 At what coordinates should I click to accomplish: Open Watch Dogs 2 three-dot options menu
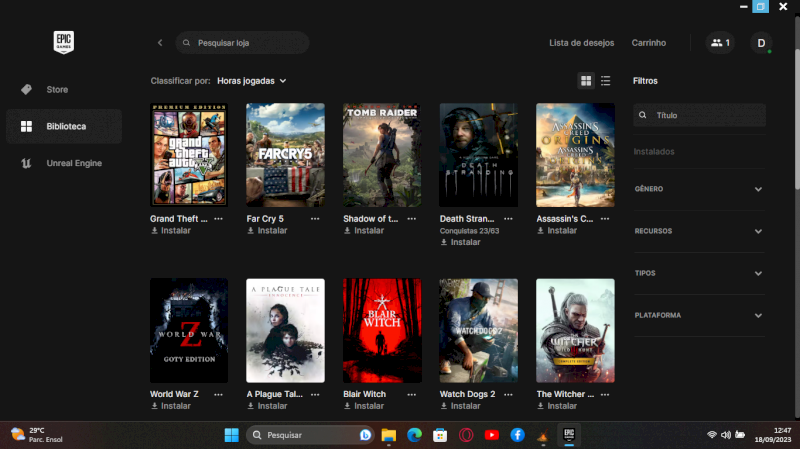508,394
